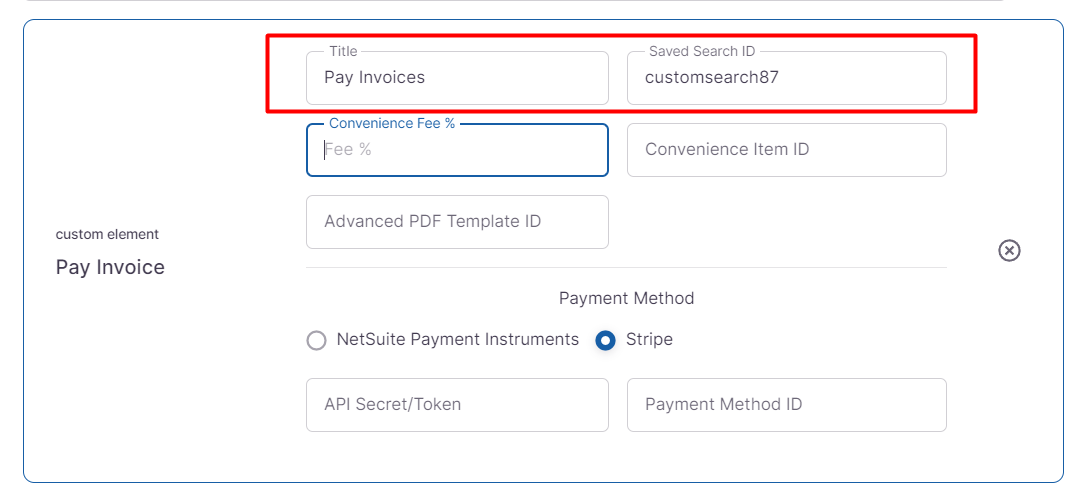1082x502 pixels.
Task: Place cursor in 'customsearch87' value
Action: pyautogui.click(x=711, y=77)
